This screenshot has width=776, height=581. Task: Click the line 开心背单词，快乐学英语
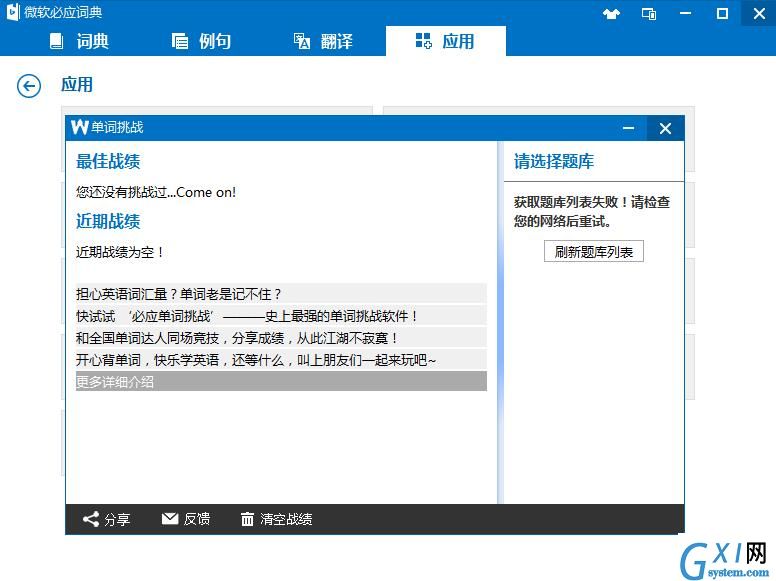[x=281, y=360]
